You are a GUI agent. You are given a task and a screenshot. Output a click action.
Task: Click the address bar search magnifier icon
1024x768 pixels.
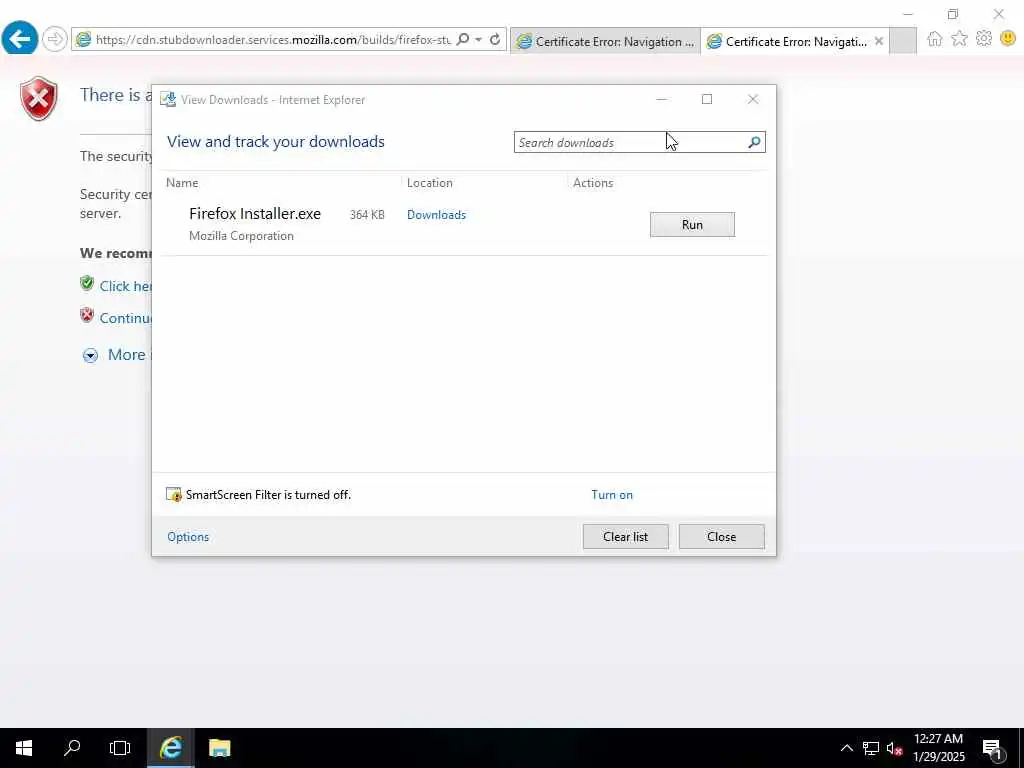[x=463, y=40]
